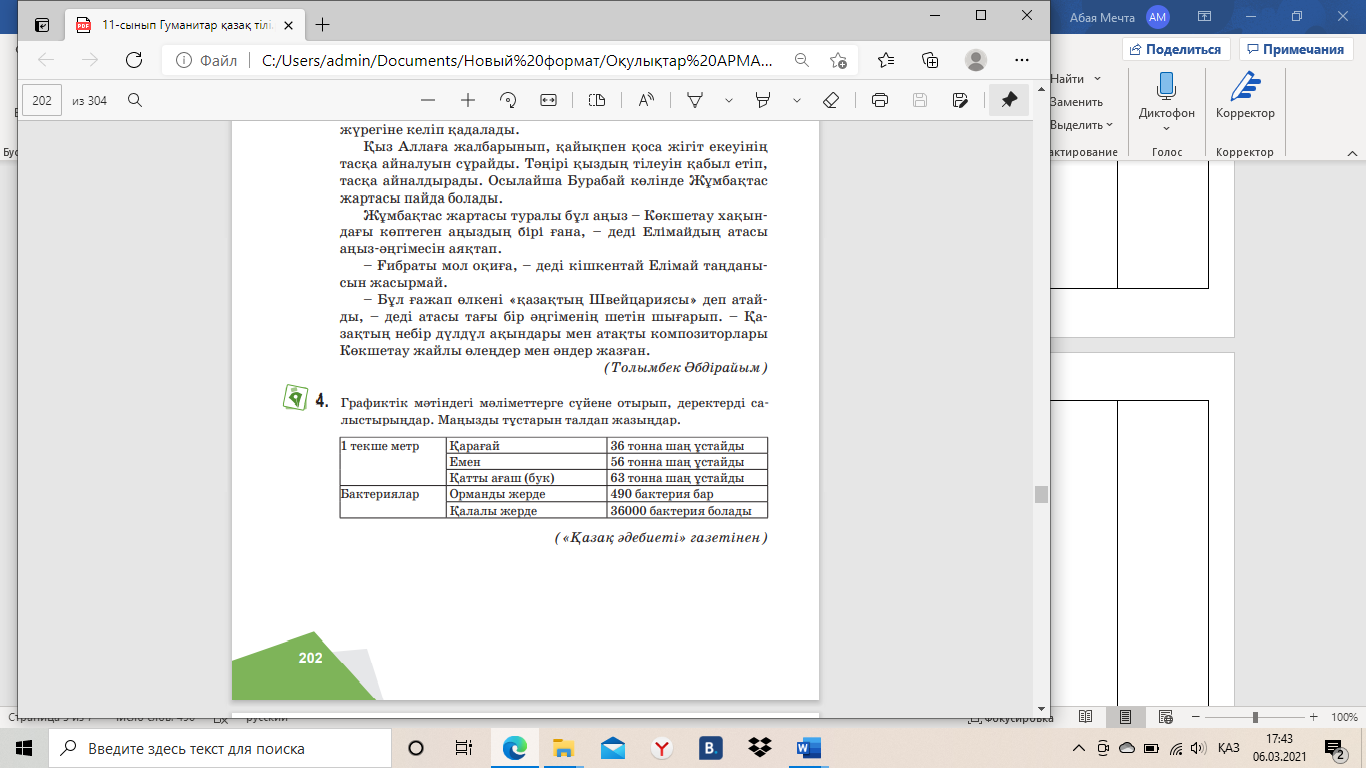Click the PDF page number field
The image size is (1366, 768).
coord(42,100)
